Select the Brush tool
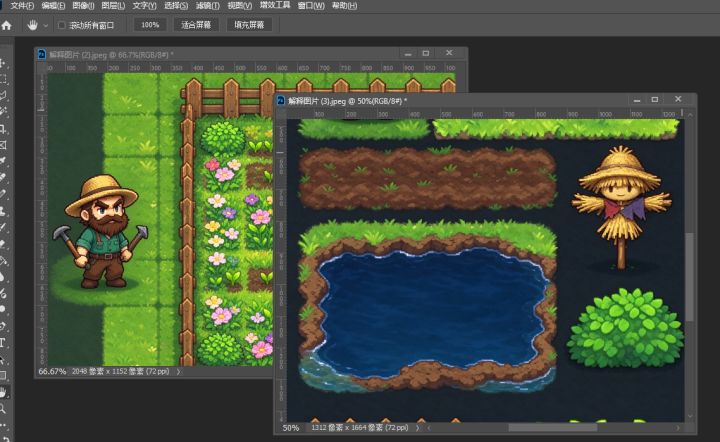This screenshot has width=720, height=442. click(3, 195)
